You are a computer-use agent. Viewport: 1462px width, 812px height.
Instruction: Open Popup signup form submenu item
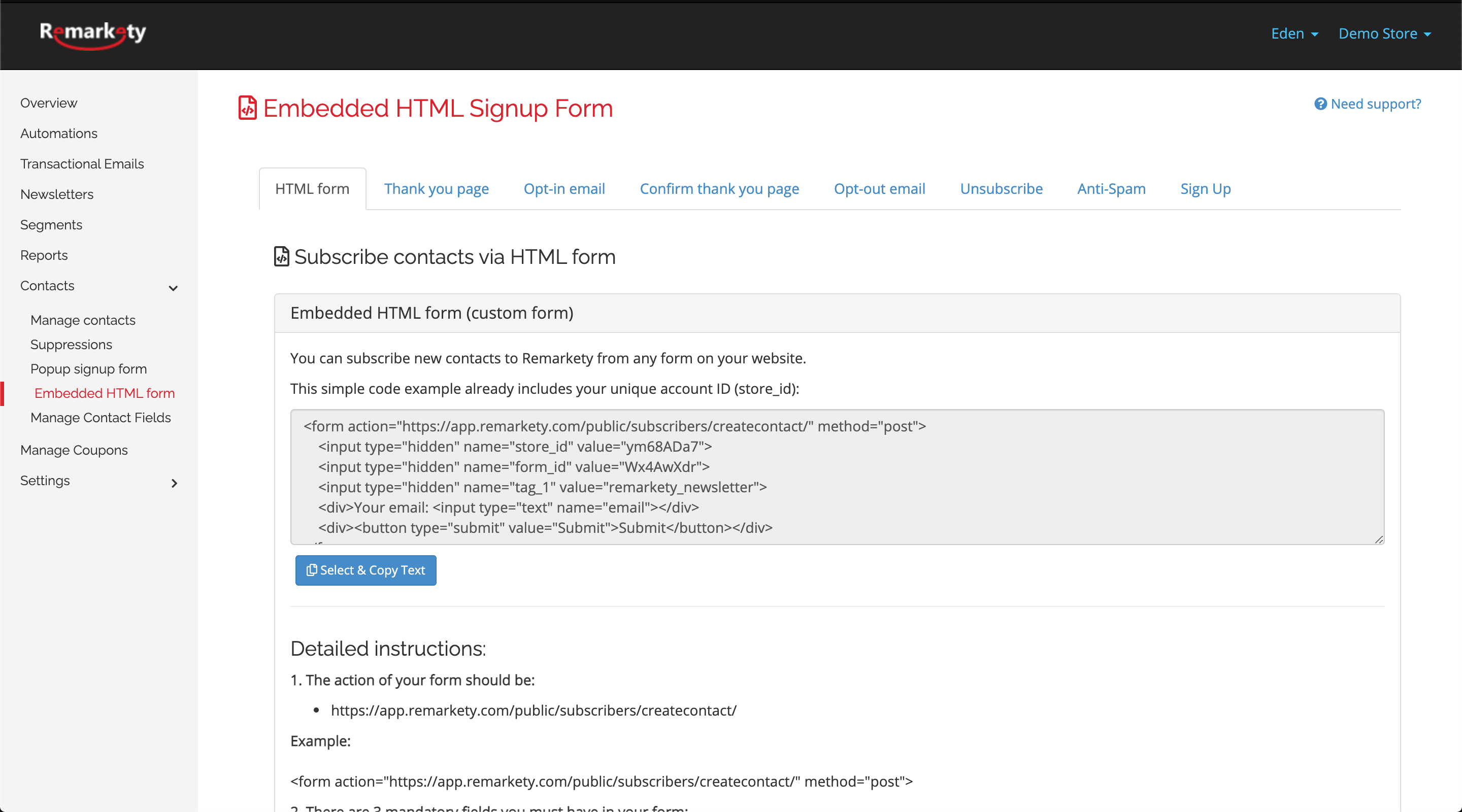(88, 369)
